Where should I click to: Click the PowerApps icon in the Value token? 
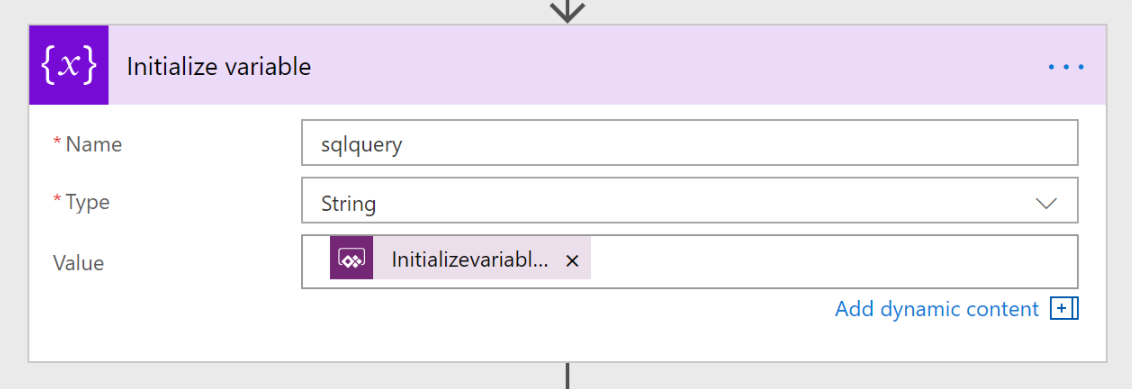352,258
